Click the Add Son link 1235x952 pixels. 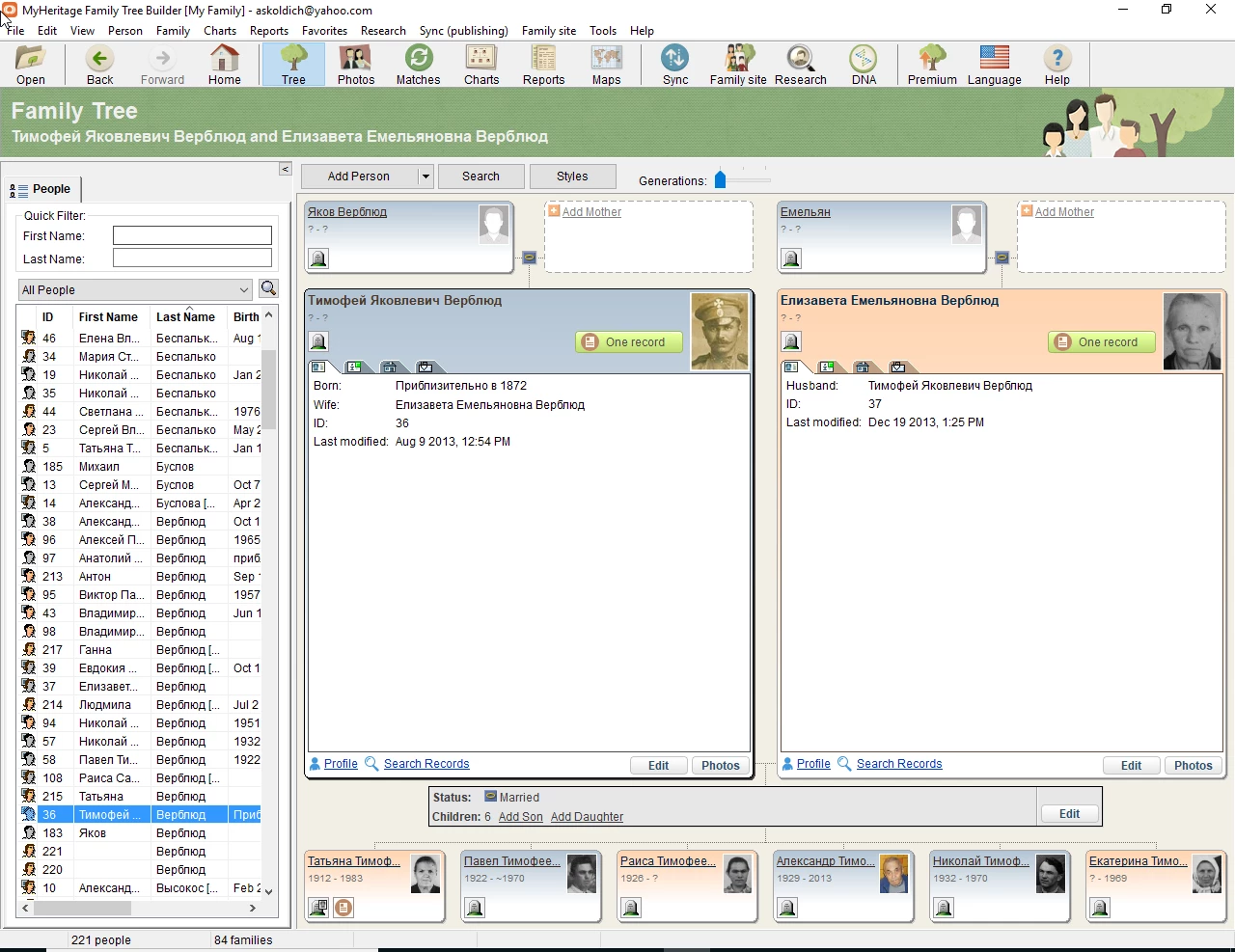[x=520, y=816]
